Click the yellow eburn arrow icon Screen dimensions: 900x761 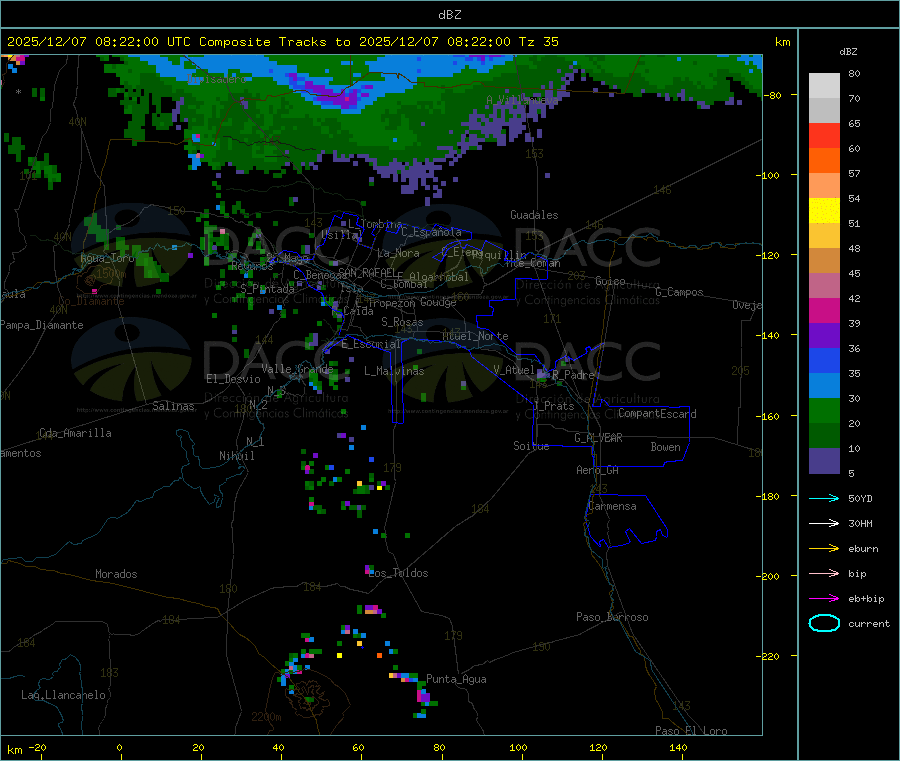824,548
